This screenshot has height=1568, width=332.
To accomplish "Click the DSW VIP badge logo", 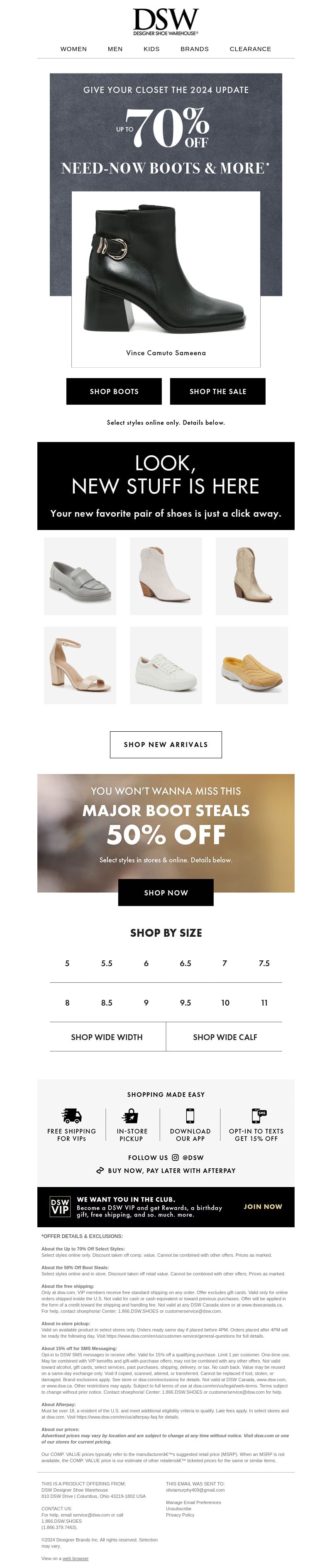I will pos(60,1206).
